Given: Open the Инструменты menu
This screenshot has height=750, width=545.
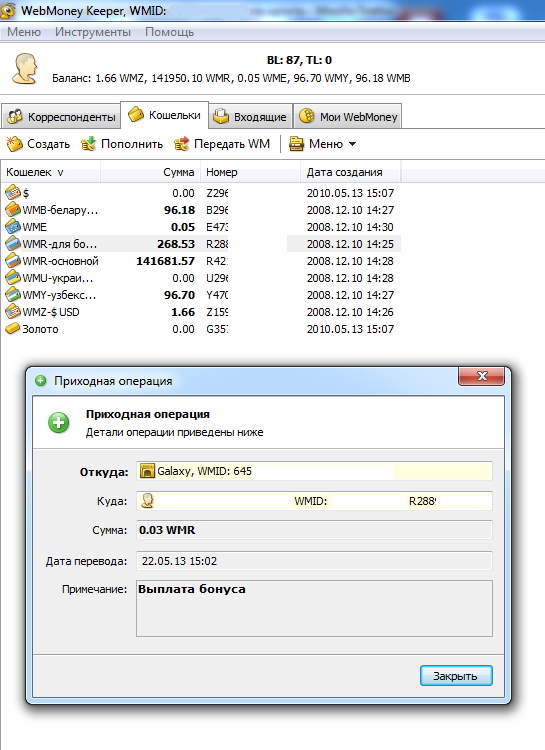Looking at the screenshot, I should [93, 32].
